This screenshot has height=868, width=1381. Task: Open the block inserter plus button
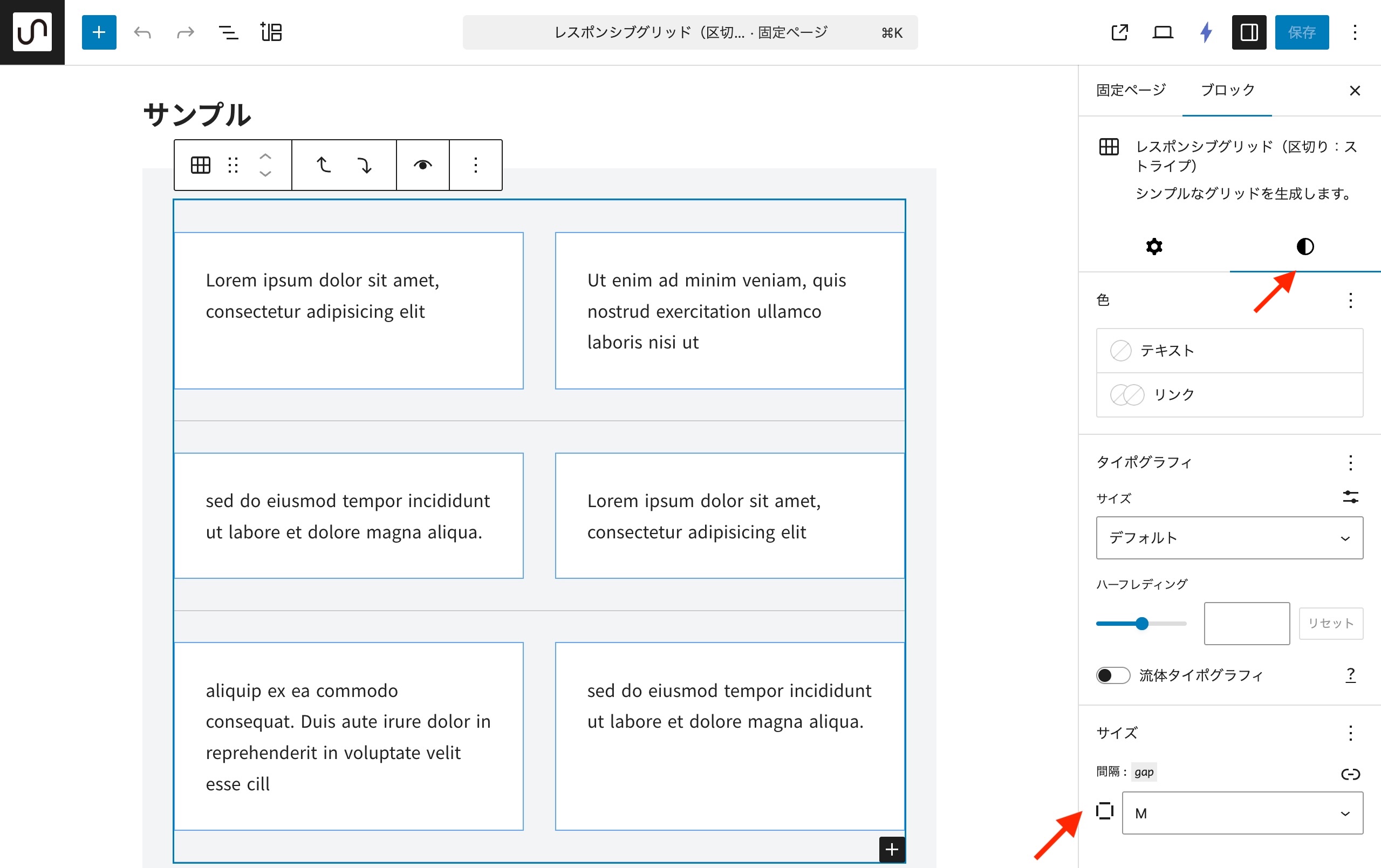coord(99,32)
